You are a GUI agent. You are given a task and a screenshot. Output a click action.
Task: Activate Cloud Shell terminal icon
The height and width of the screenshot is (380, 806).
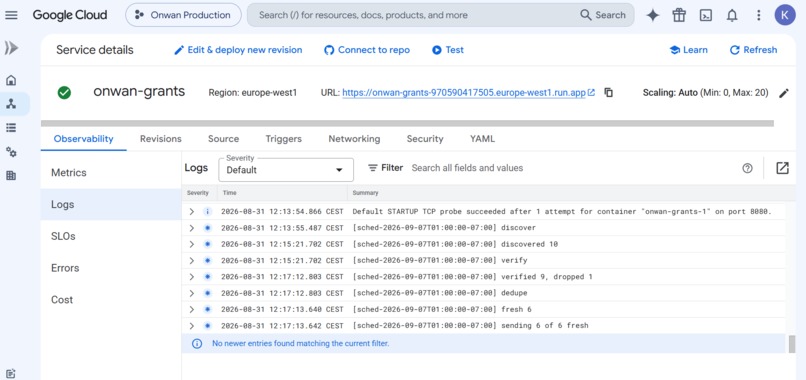point(706,15)
